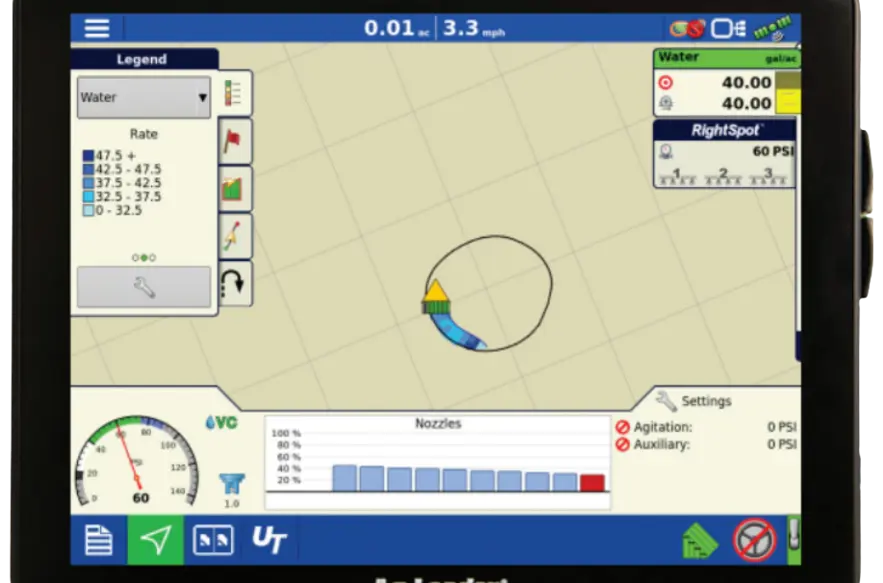
Task: Select the guidance line tool icon
Action: coord(235,237)
